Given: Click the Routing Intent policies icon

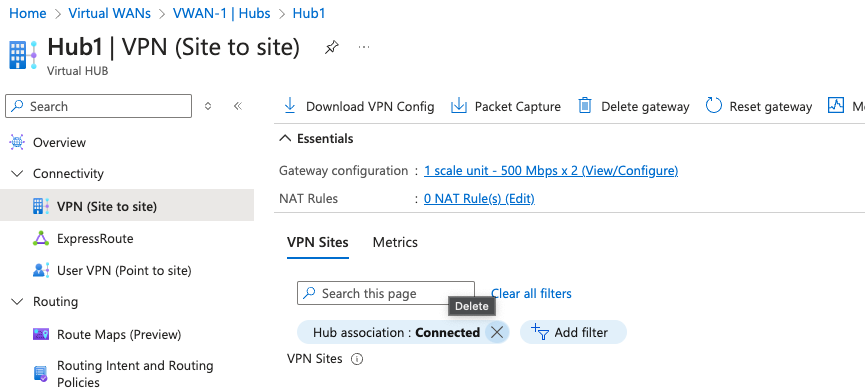Looking at the screenshot, I should 41,374.
